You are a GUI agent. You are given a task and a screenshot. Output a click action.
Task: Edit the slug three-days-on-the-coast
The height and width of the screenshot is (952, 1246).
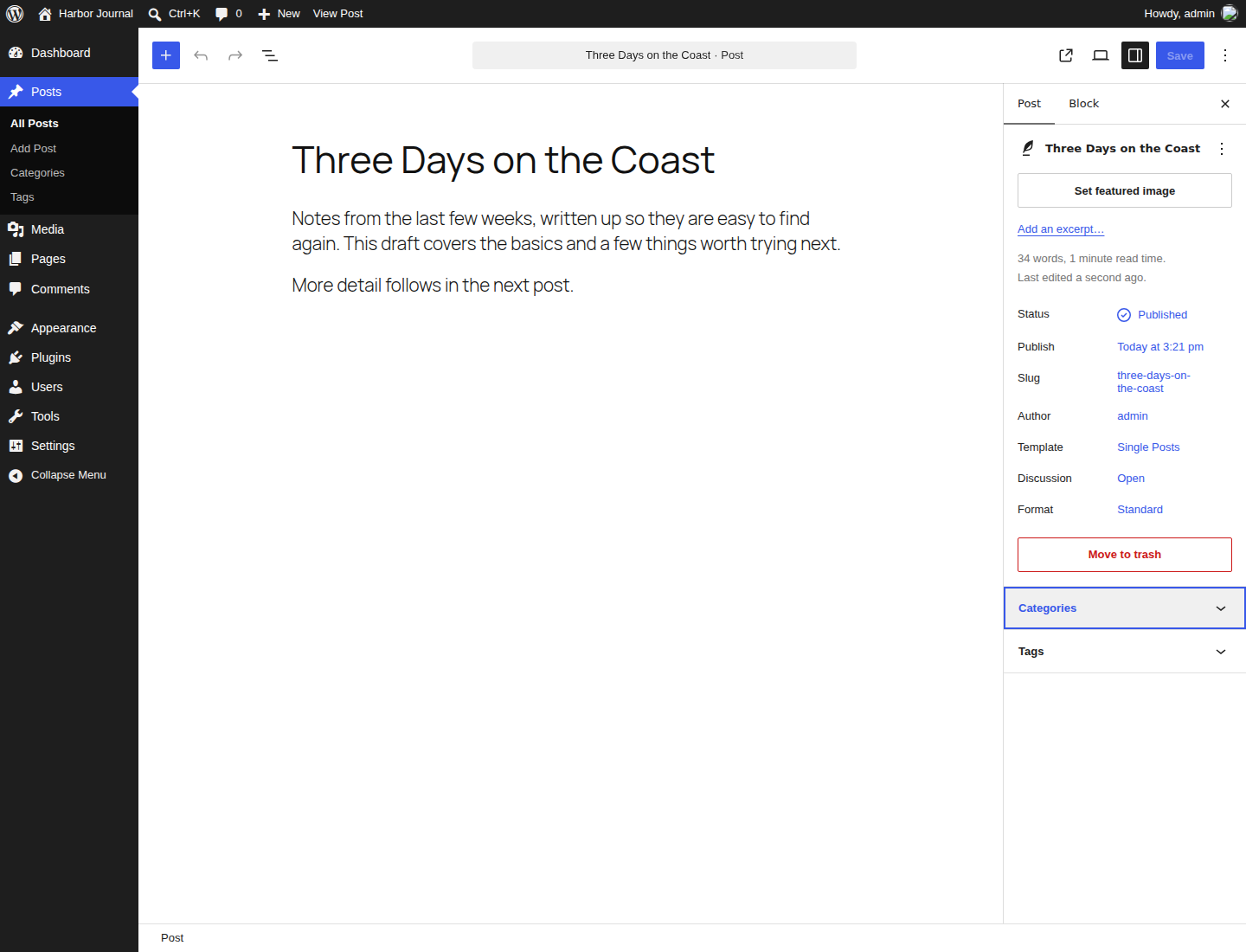coord(1153,382)
